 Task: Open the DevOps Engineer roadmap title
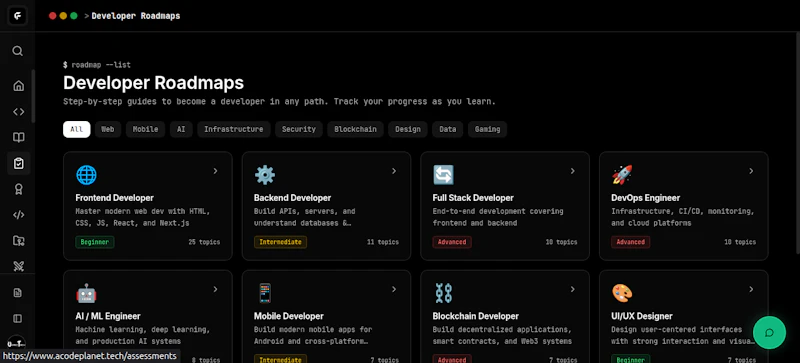click(645, 198)
